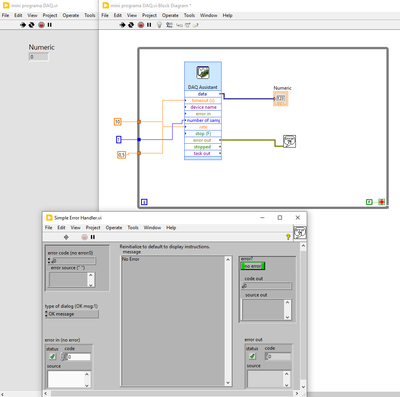Open Window menu in Block Diagram
Viewport: 400px width, 397px height.
pos(208,15)
